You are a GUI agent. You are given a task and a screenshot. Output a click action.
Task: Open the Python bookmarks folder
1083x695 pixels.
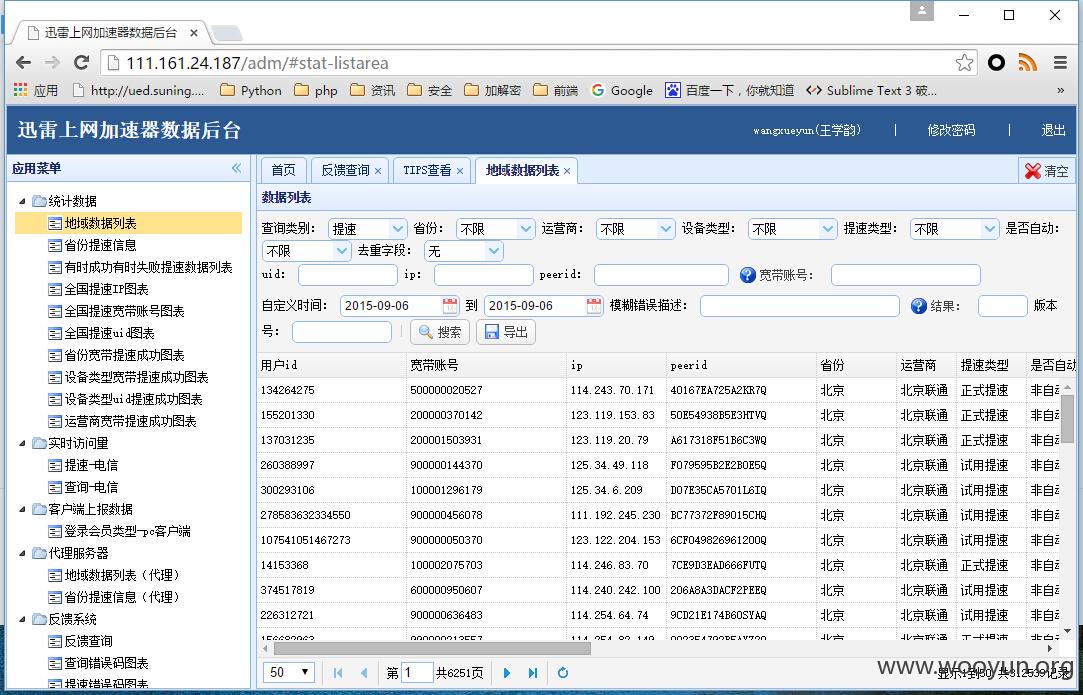pyautogui.click(x=251, y=91)
